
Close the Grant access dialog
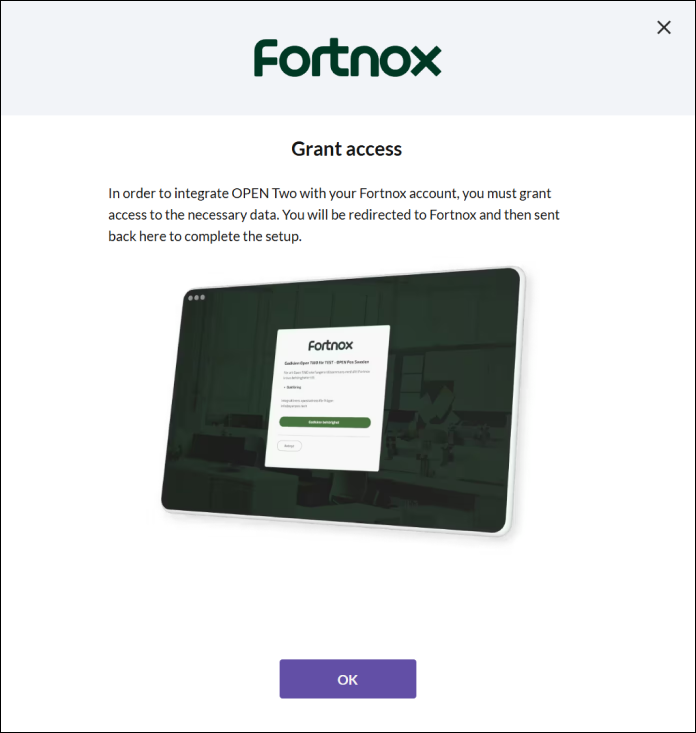(x=664, y=28)
